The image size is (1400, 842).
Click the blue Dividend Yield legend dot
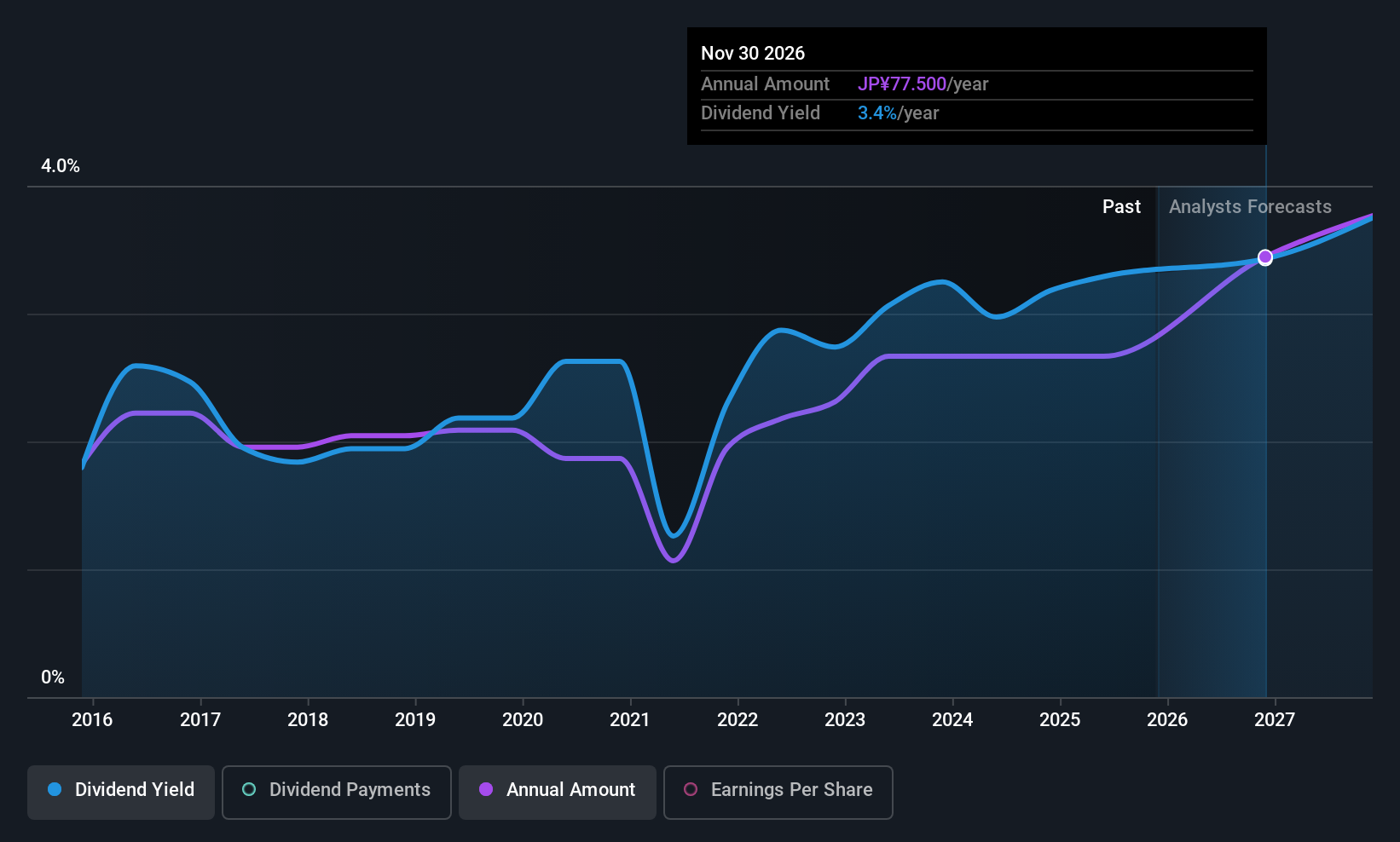click(55, 790)
